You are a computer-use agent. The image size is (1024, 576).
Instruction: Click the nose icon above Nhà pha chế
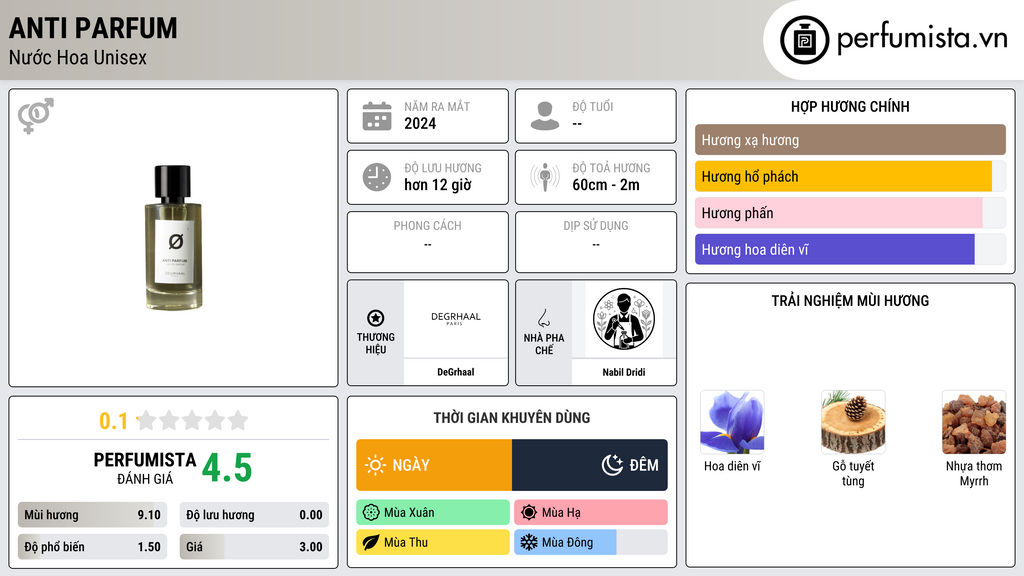pos(543,318)
